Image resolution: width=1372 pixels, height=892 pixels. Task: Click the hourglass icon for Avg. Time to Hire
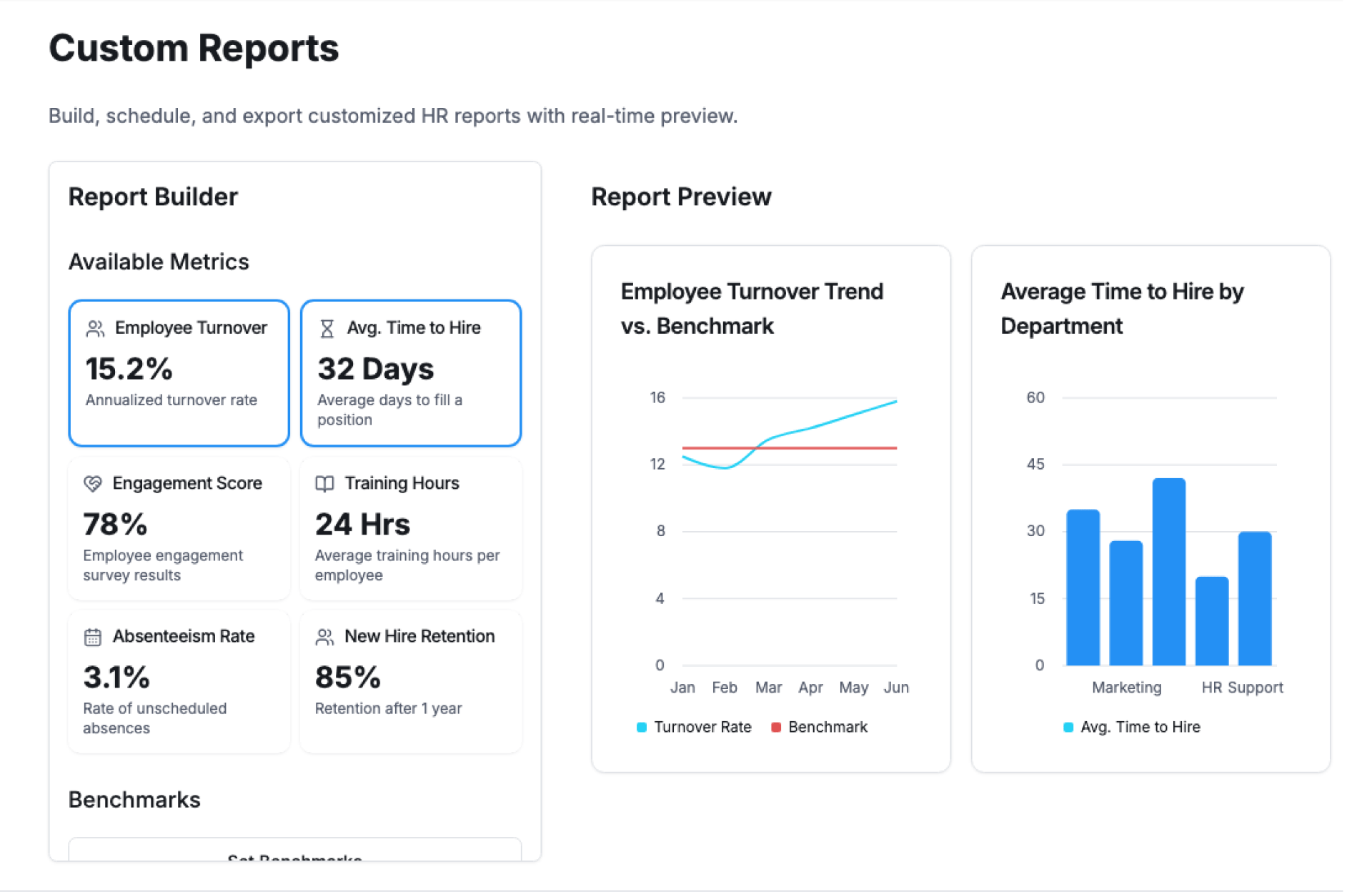327,329
